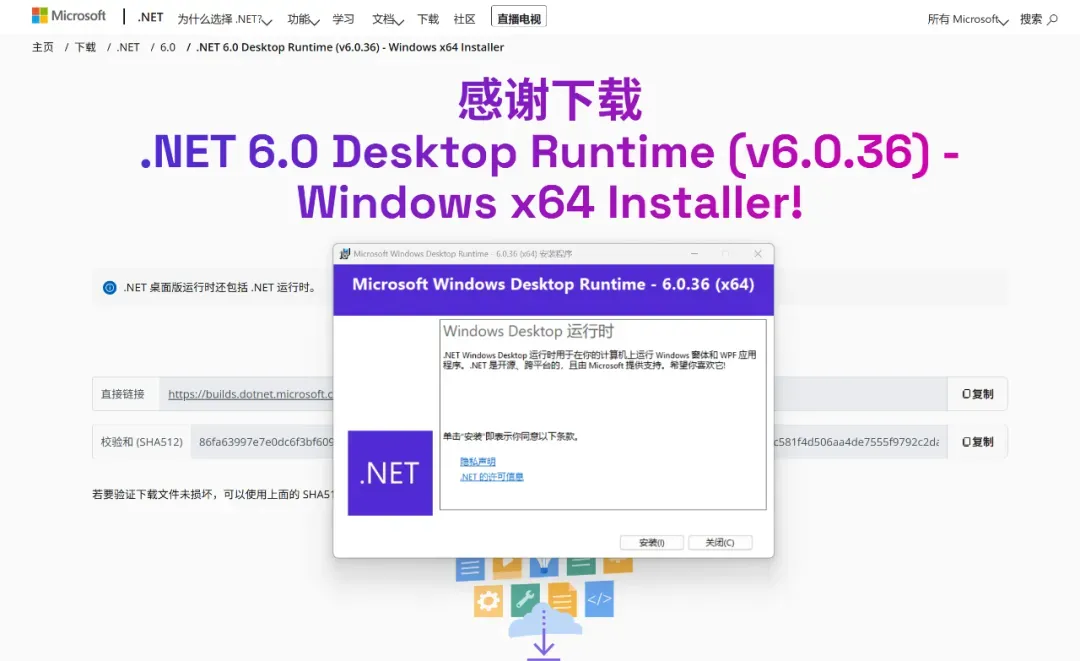Click the orange gear tile in illustration

point(488,601)
